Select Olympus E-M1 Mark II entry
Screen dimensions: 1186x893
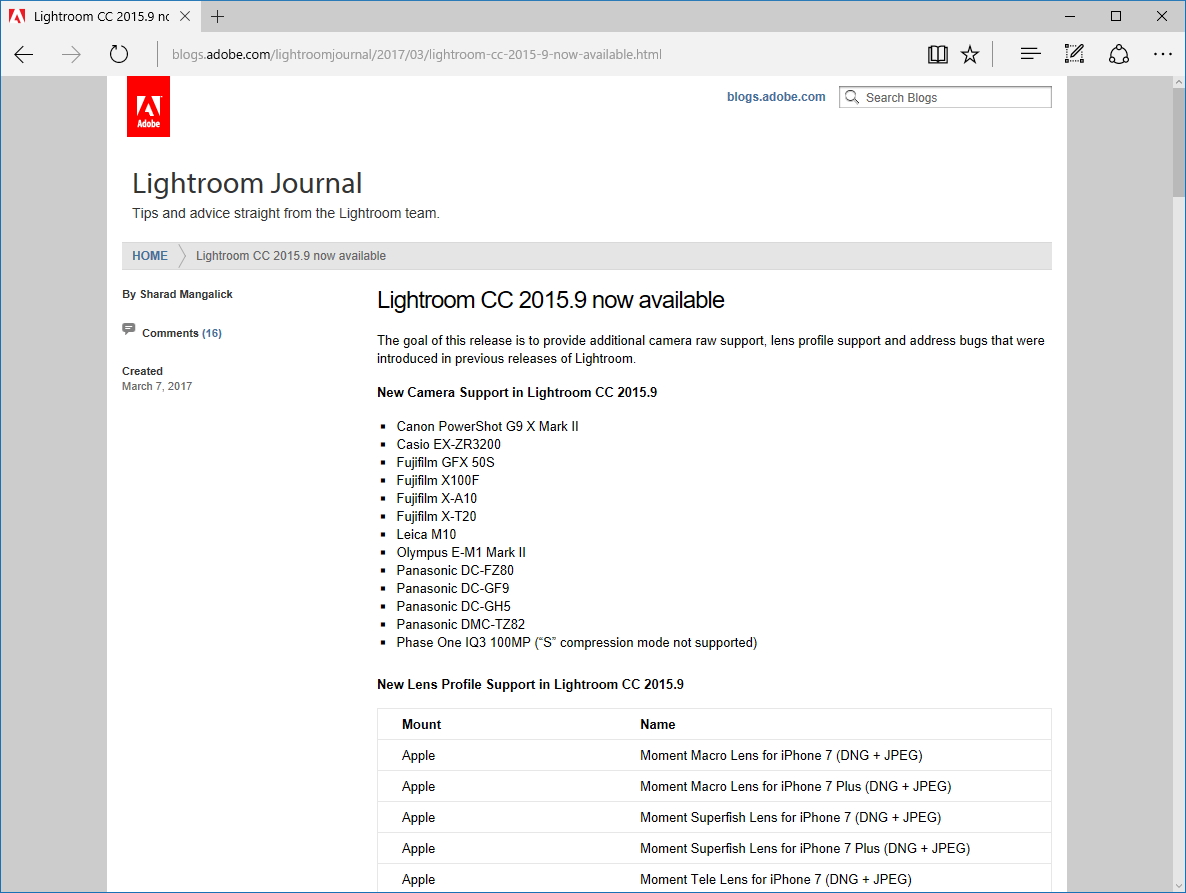click(461, 553)
